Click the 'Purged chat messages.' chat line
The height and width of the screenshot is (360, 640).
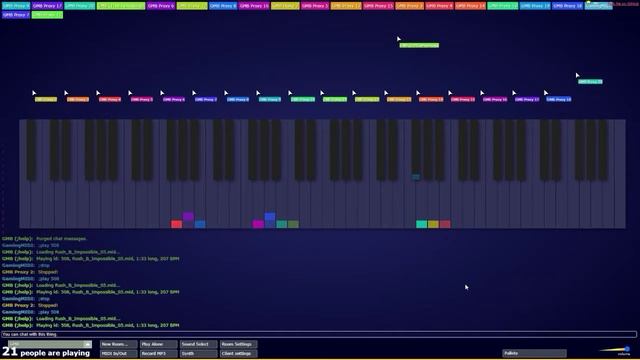pos(61,239)
